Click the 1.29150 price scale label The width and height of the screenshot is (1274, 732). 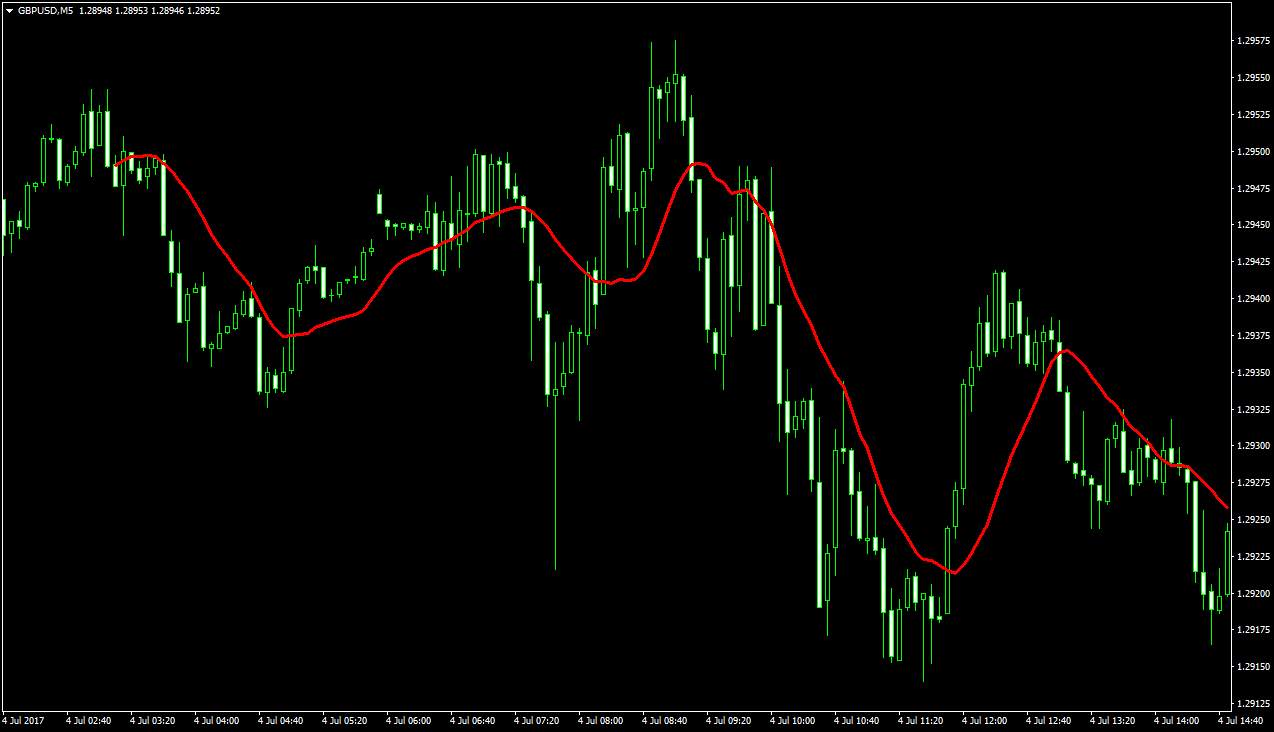coord(1253,667)
